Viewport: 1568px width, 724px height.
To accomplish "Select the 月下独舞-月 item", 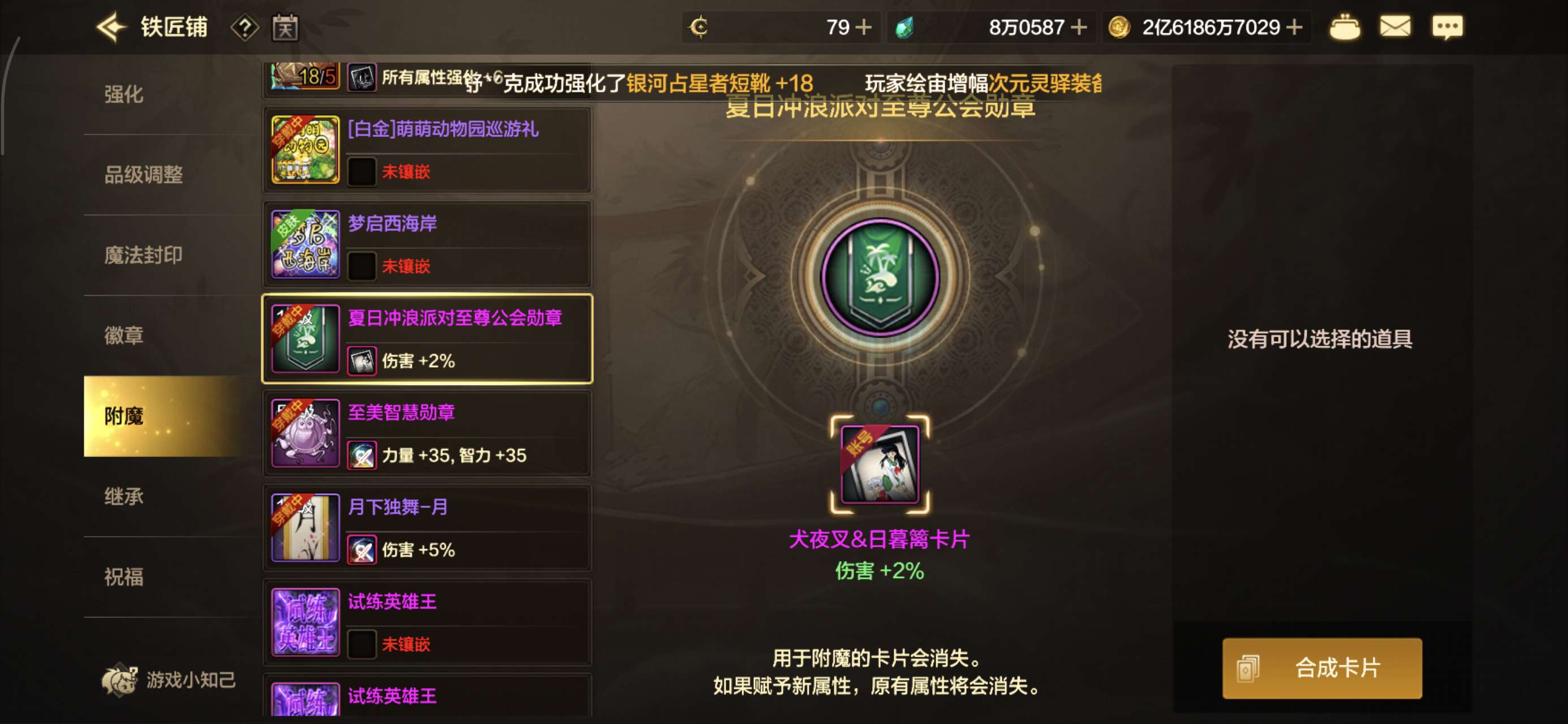I will pos(427,527).
